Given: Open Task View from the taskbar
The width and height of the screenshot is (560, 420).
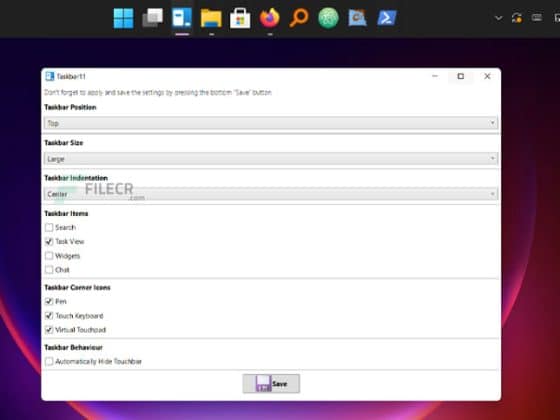Looking at the screenshot, I should point(152,18).
